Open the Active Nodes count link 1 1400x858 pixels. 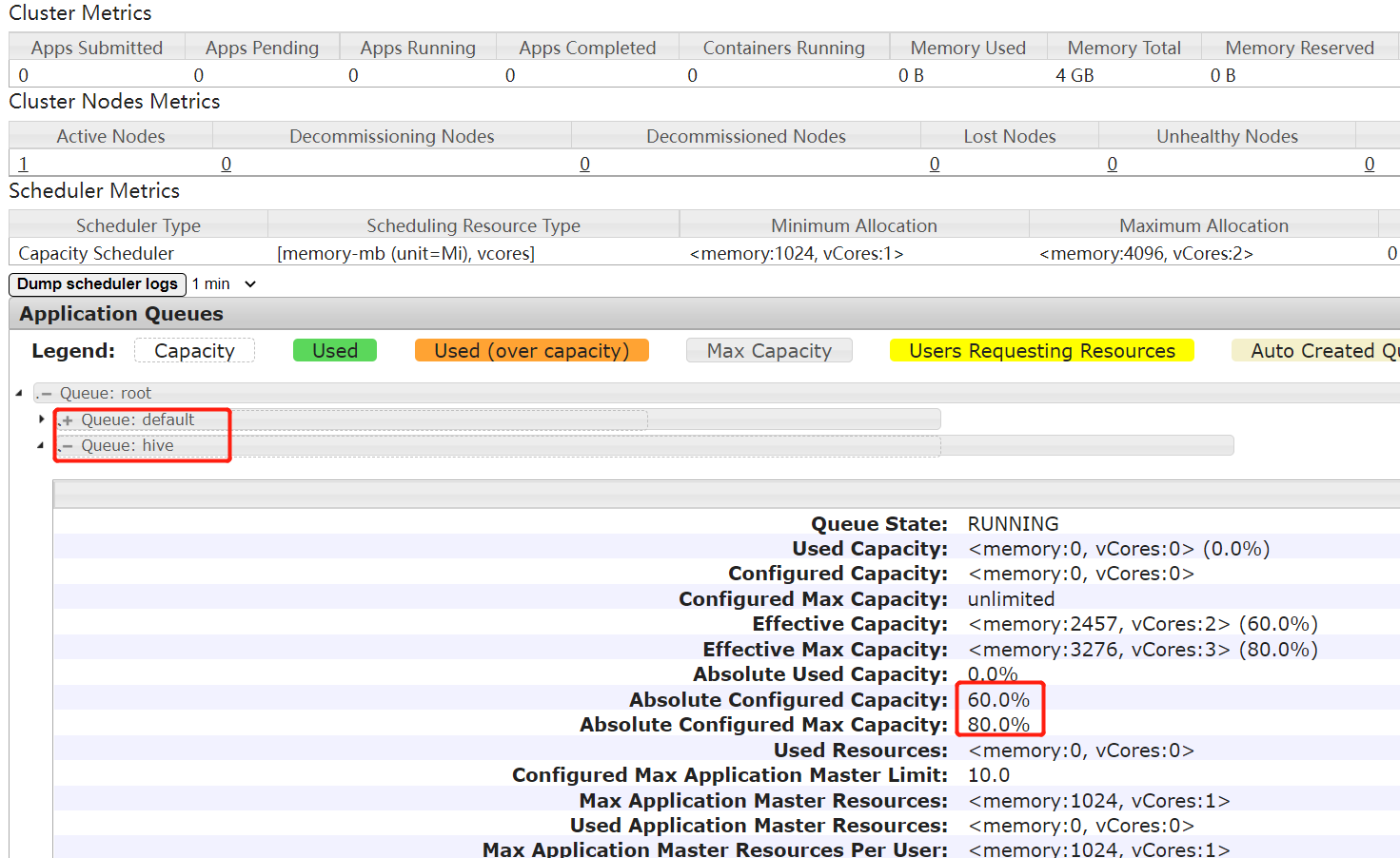(24, 164)
